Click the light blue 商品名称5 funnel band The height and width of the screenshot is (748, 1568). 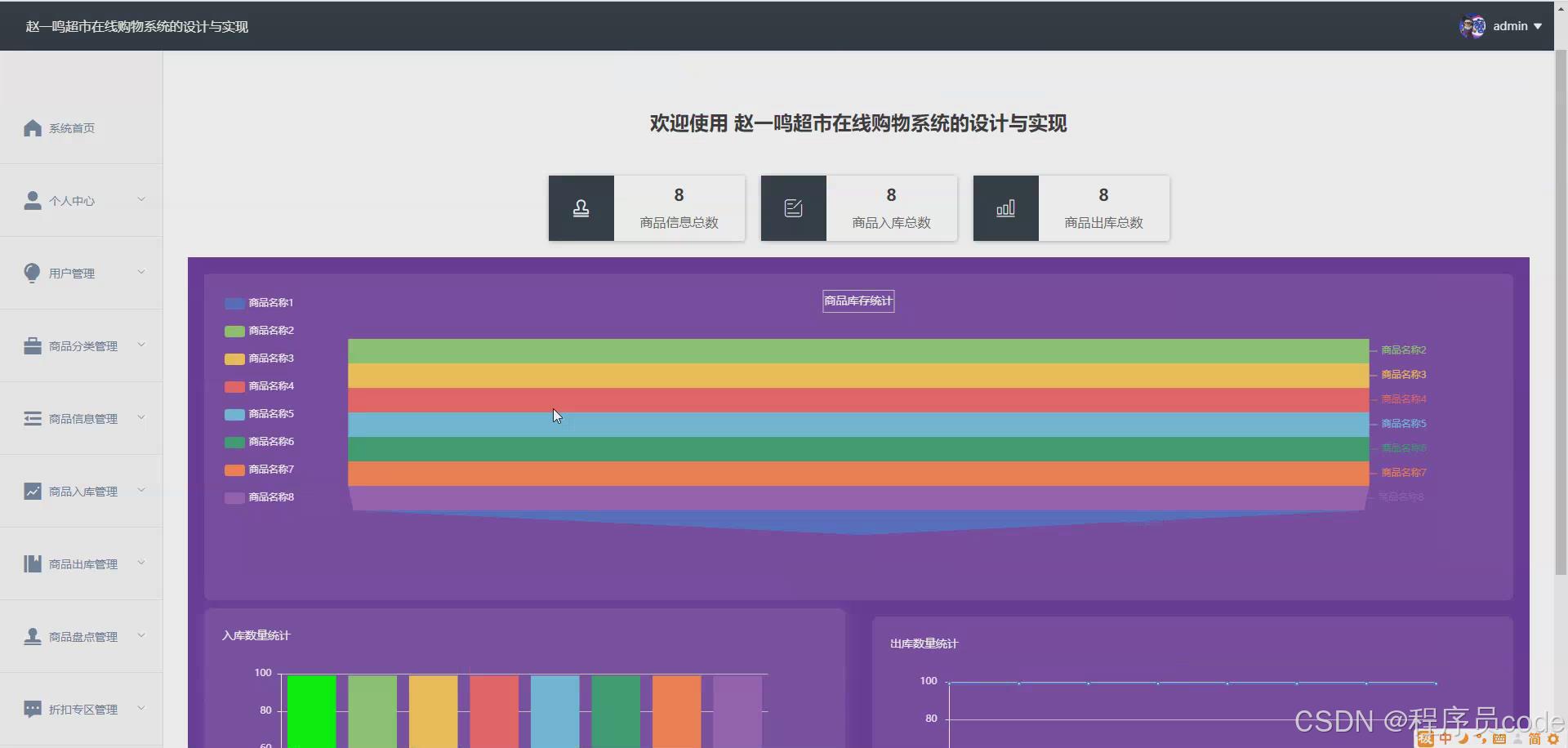[x=858, y=425]
